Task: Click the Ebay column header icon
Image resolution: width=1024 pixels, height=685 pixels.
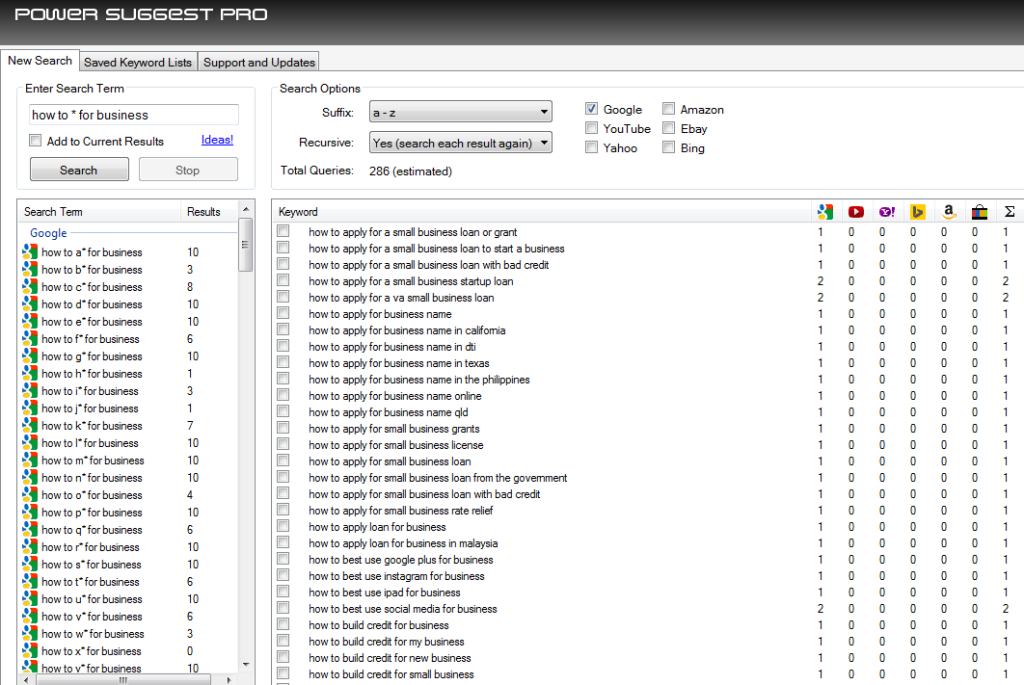Action: [x=979, y=212]
